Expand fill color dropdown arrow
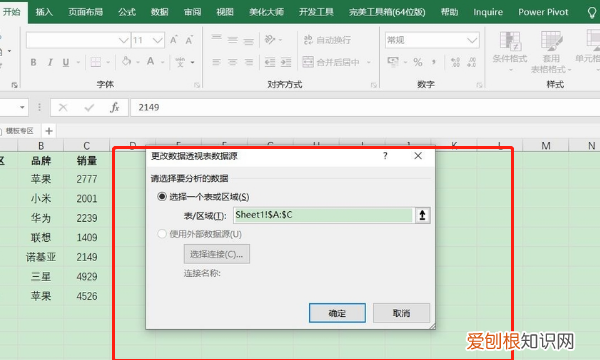Screen dimensions: 600x360 (138, 62)
